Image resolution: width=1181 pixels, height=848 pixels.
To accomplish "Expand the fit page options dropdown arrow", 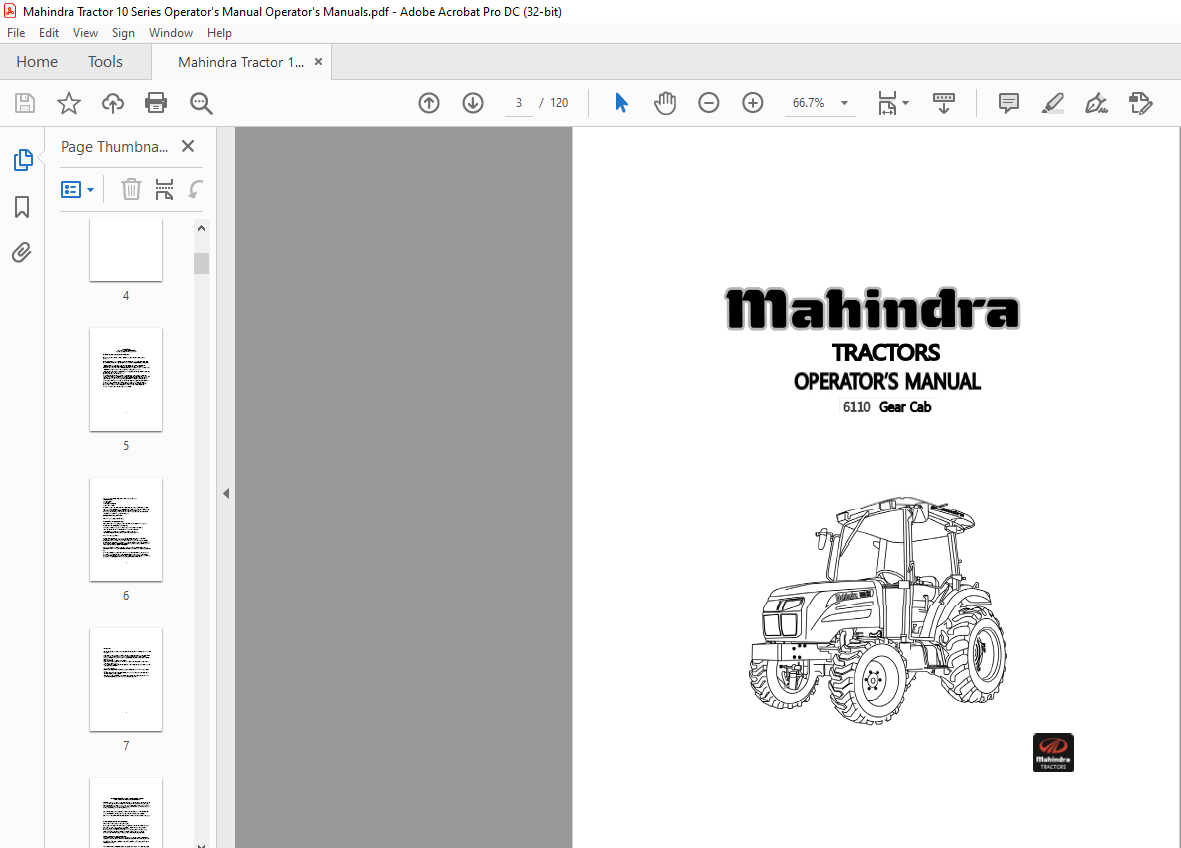I will pos(905,103).
